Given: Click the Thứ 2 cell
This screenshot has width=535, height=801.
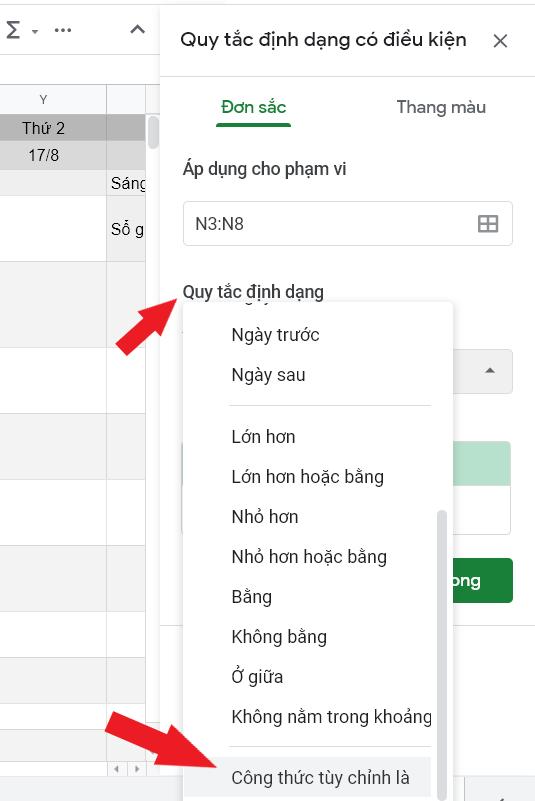Looking at the screenshot, I should coord(43,128).
